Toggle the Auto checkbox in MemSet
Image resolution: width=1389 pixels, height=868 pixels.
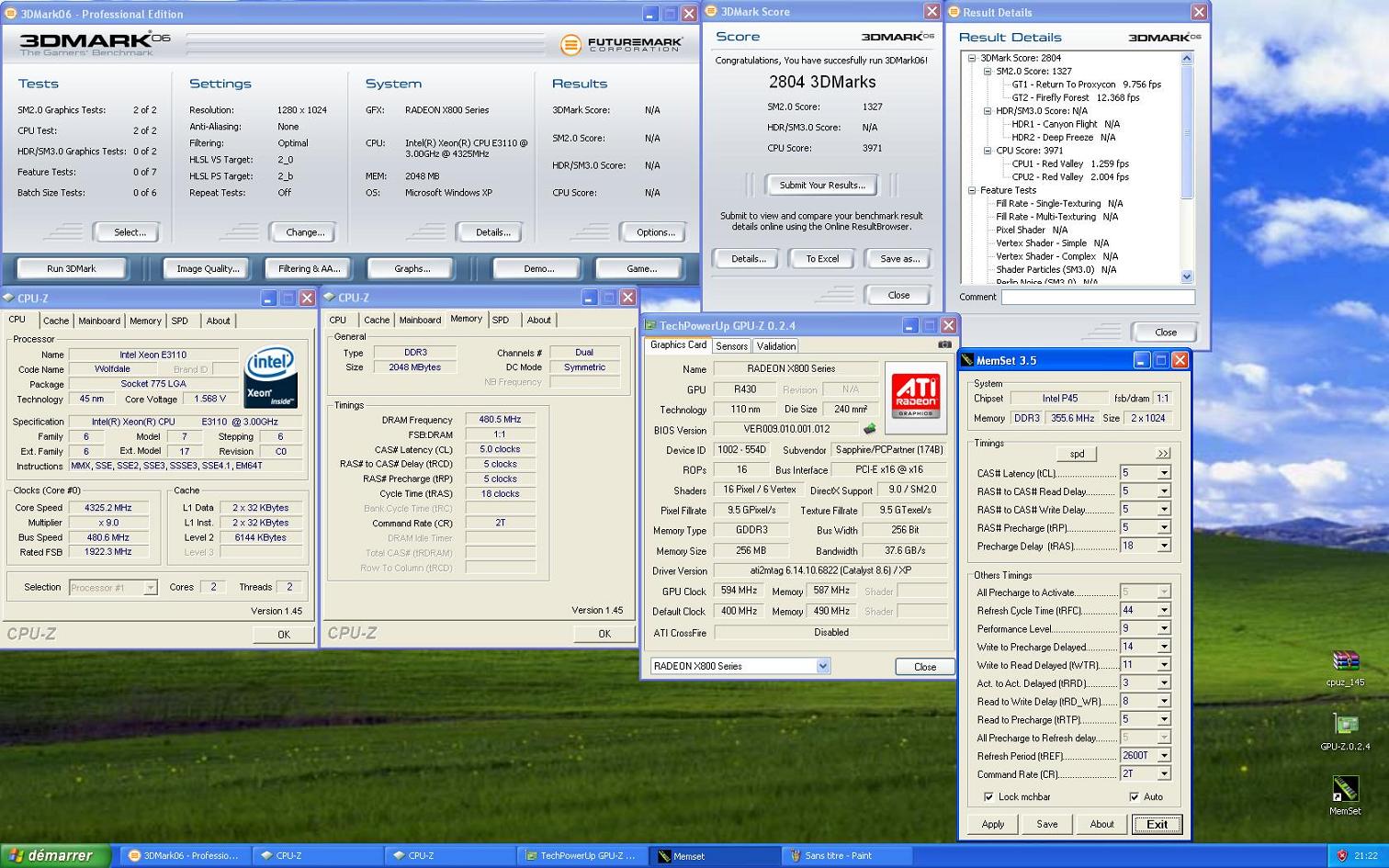1134,796
